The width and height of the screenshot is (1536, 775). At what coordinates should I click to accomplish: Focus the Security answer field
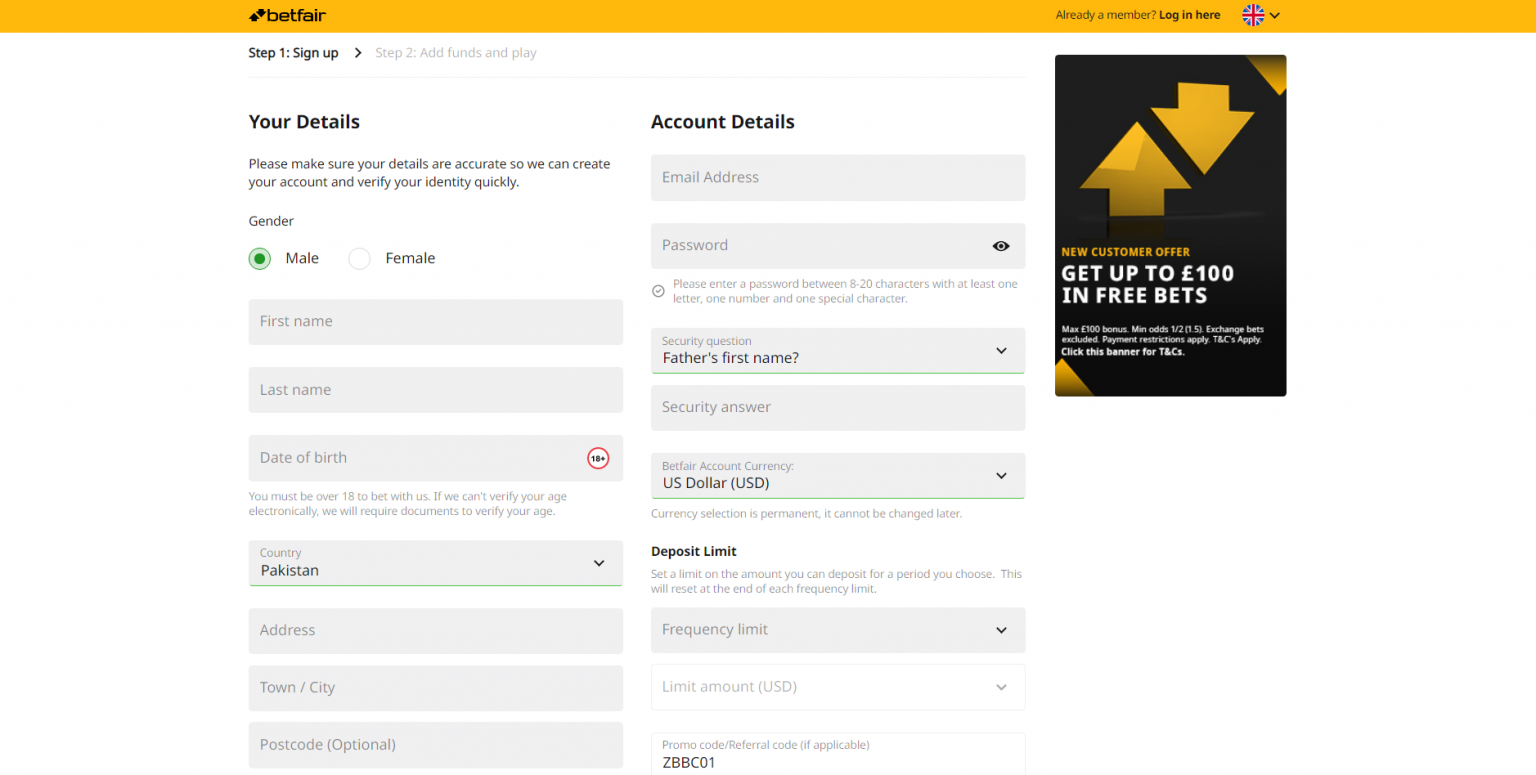coord(838,408)
